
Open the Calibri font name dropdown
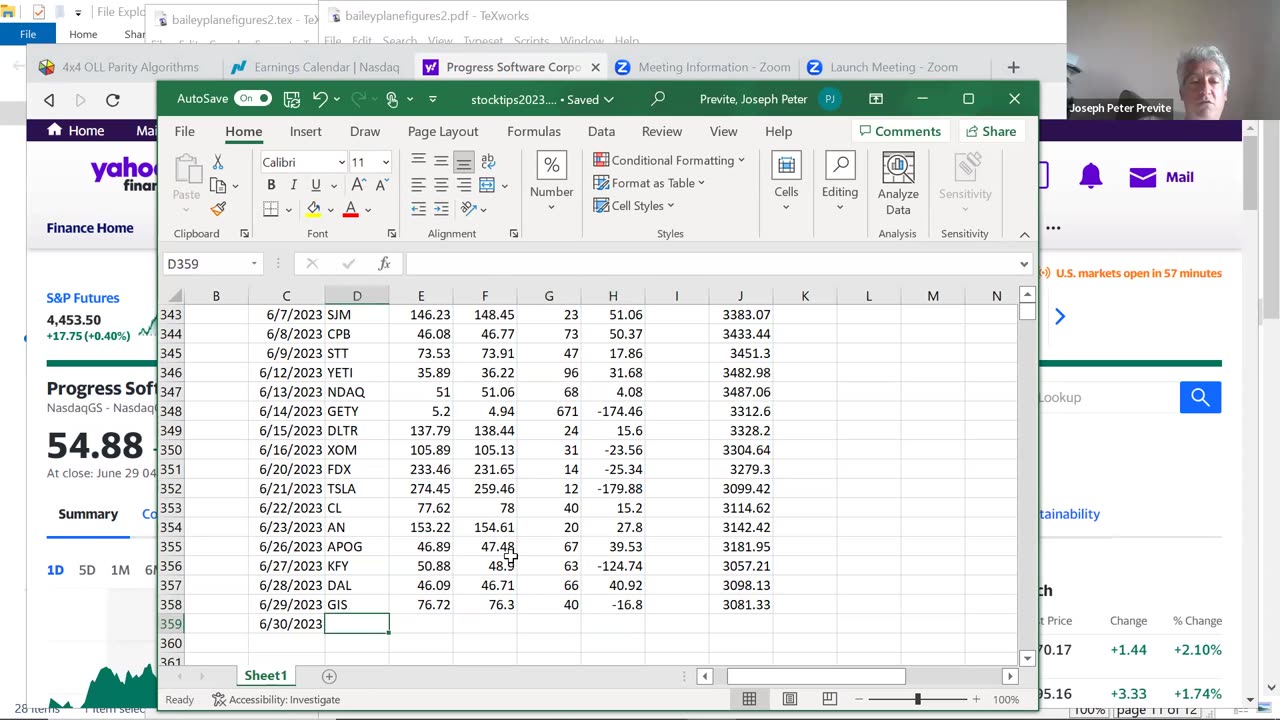click(x=341, y=162)
